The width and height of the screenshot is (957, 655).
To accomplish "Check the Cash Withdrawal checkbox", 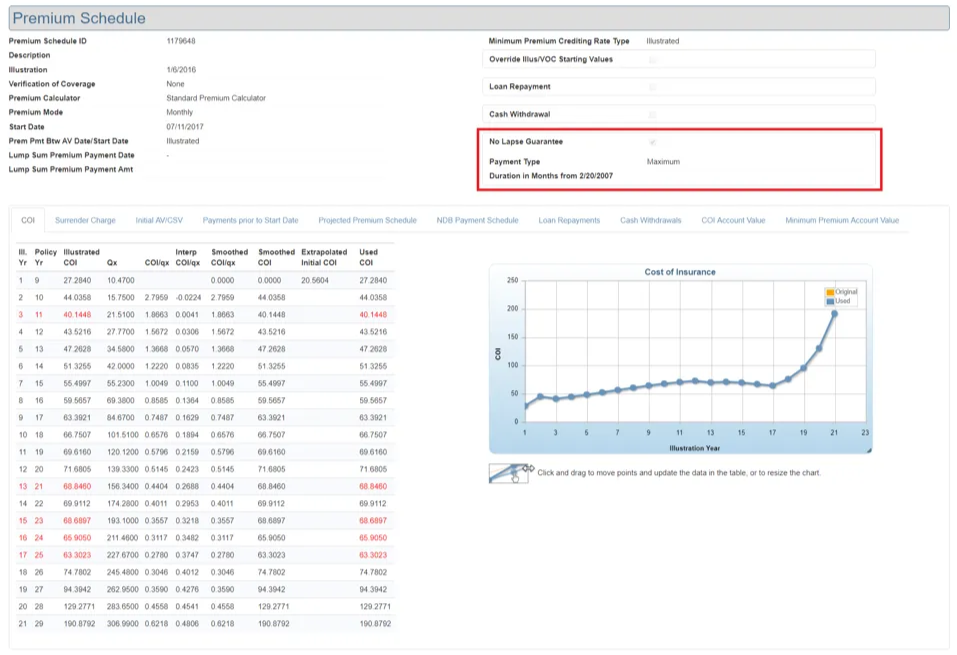I will [x=653, y=115].
